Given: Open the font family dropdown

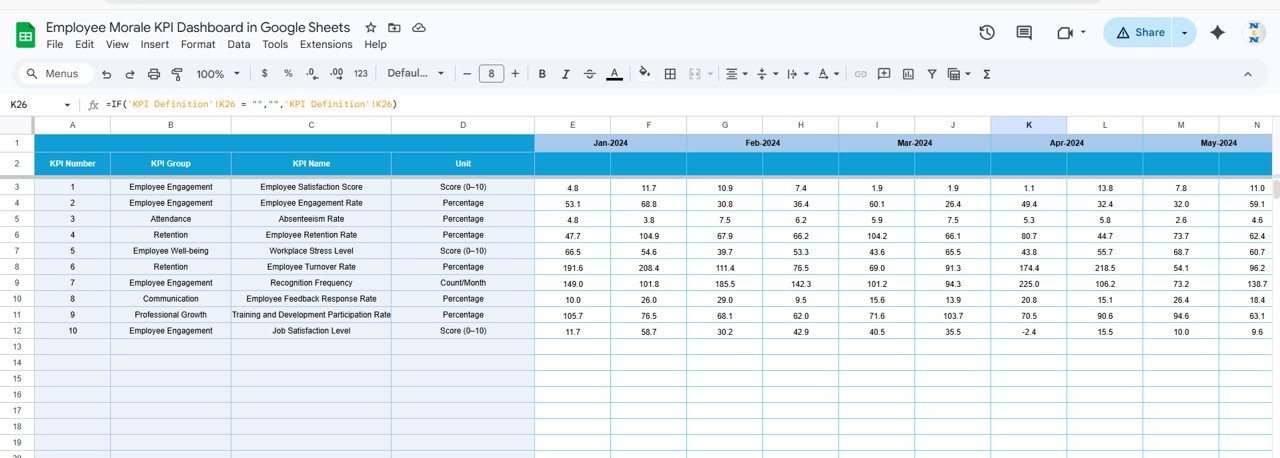Looking at the screenshot, I should 415,74.
